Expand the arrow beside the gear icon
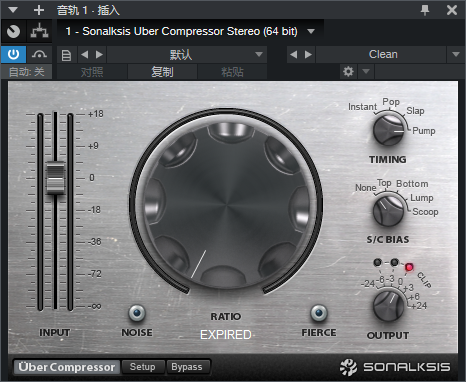This screenshot has width=466, height=382. tap(366, 71)
